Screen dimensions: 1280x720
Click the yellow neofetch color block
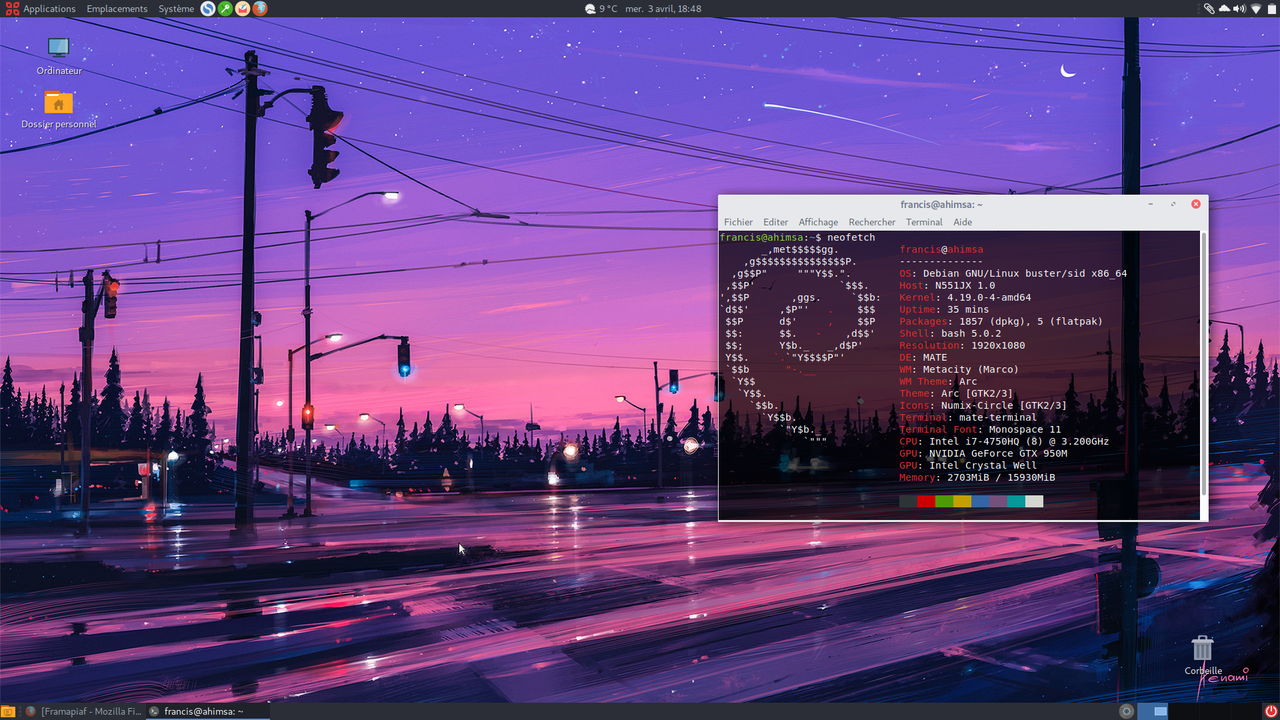point(962,501)
